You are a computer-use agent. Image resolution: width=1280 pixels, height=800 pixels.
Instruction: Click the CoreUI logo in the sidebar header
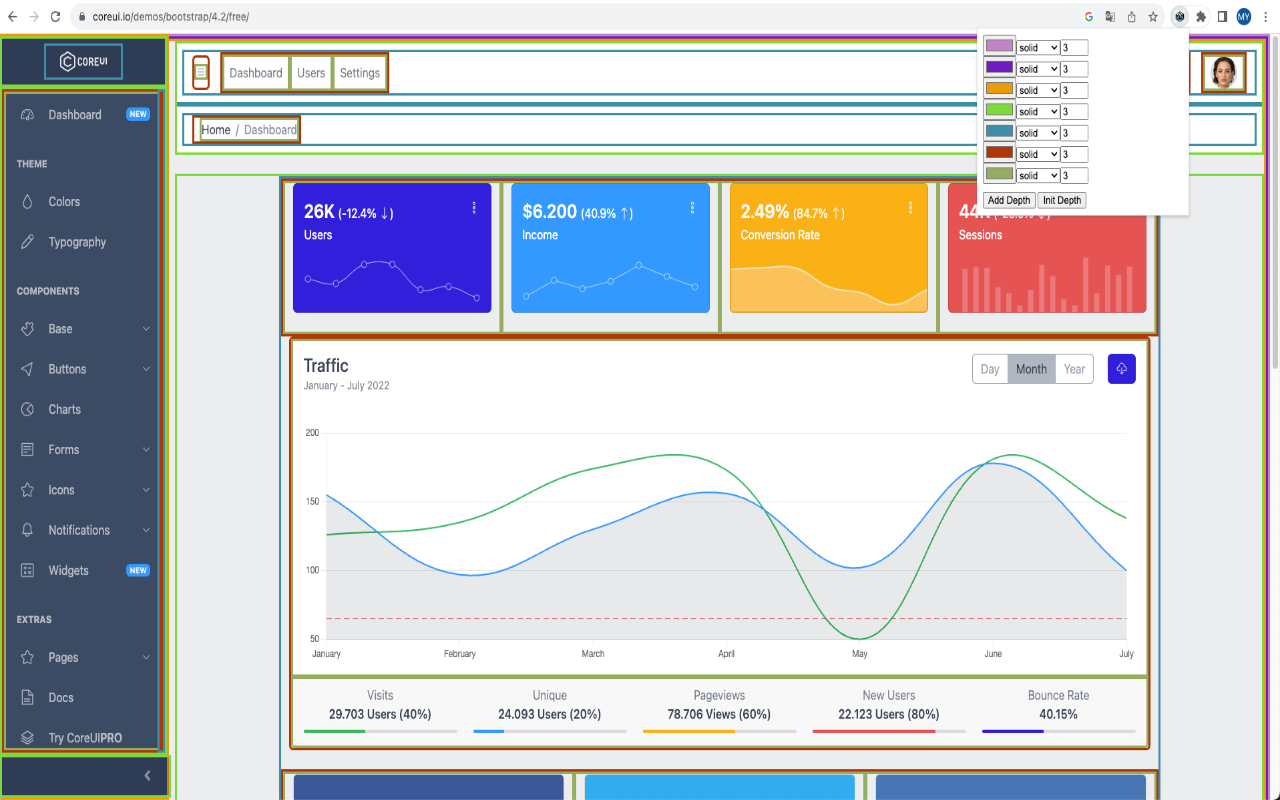tap(83, 61)
